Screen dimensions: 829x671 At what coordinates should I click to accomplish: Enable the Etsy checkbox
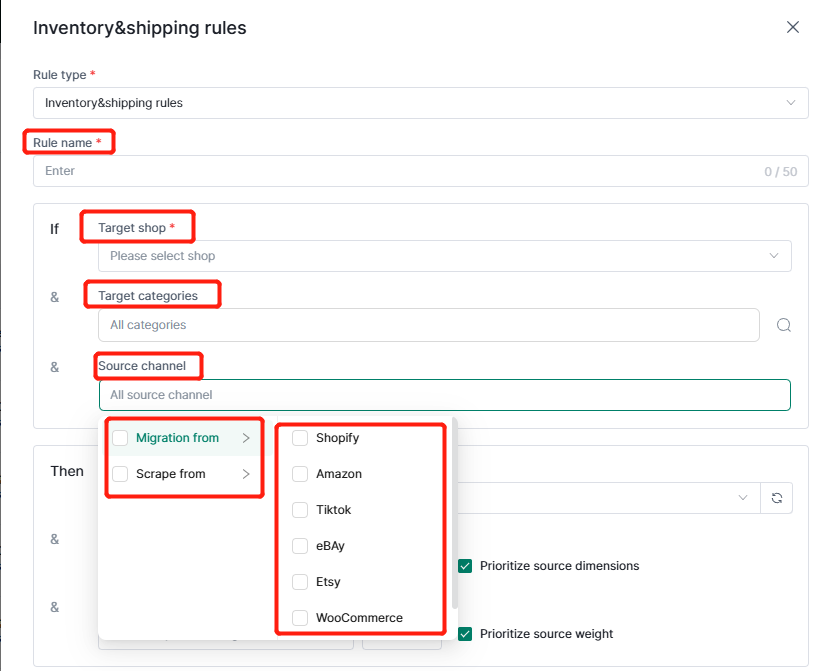click(x=300, y=582)
